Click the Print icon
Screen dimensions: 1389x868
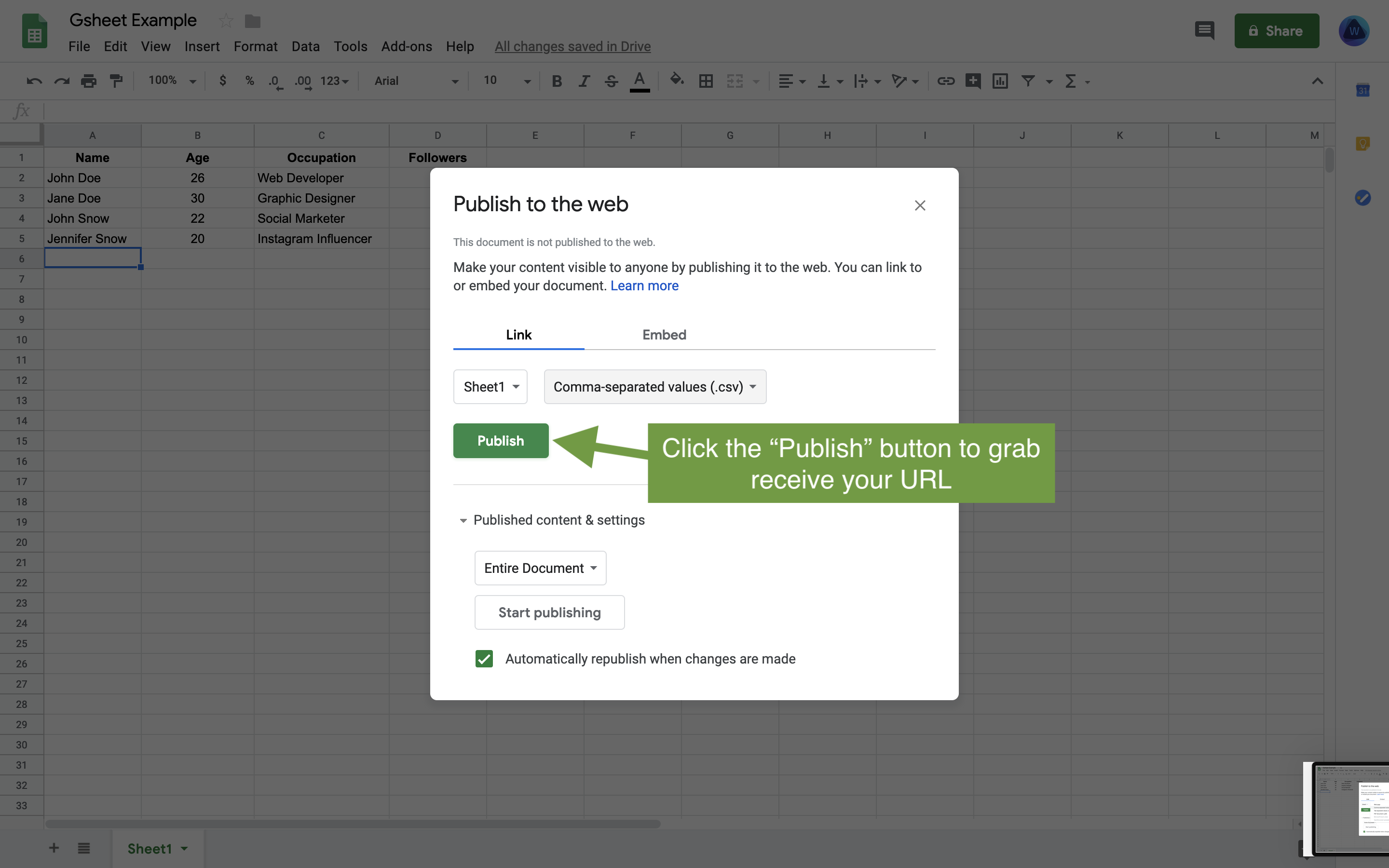point(88,81)
